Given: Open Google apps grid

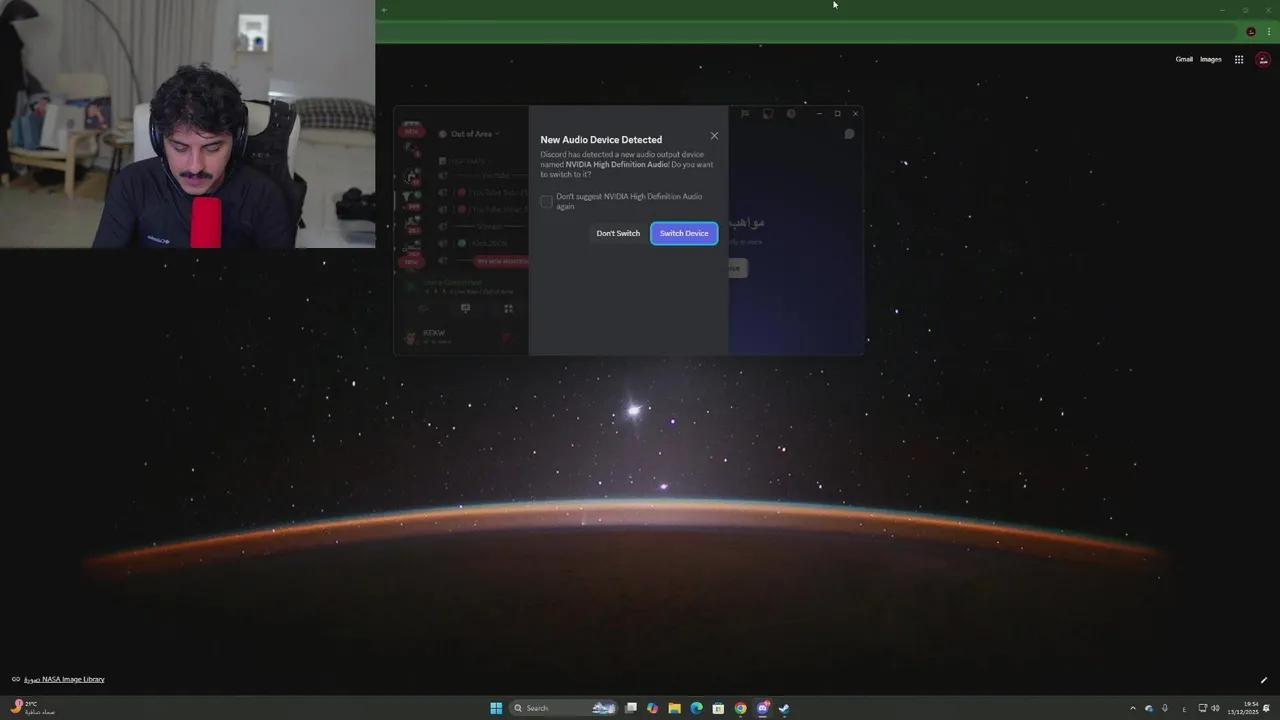Looking at the screenshot, I should click(x=1239, y=59).
